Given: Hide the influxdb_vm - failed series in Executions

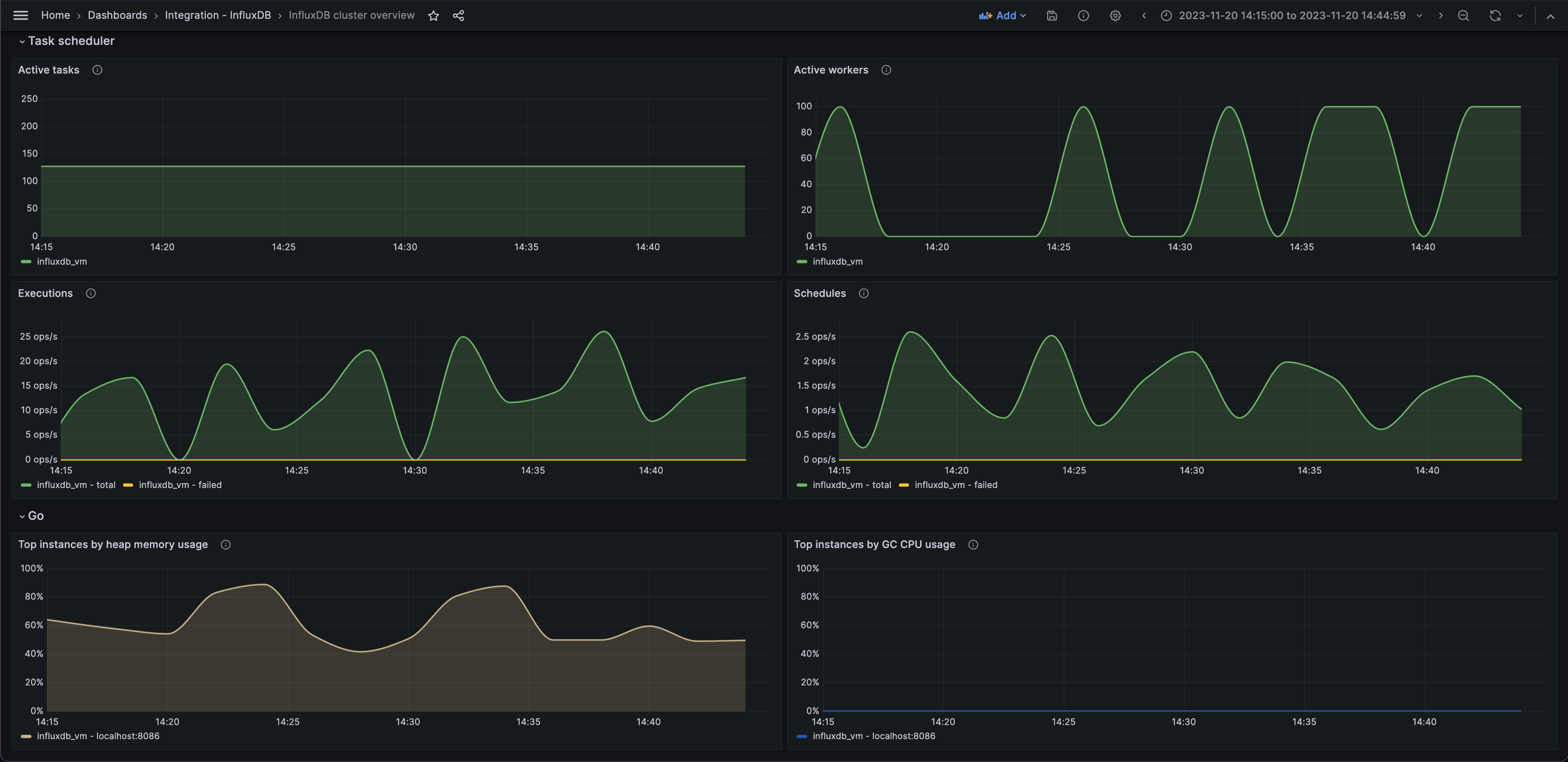Looking at the screenshot, I should (x=180, y=484).
